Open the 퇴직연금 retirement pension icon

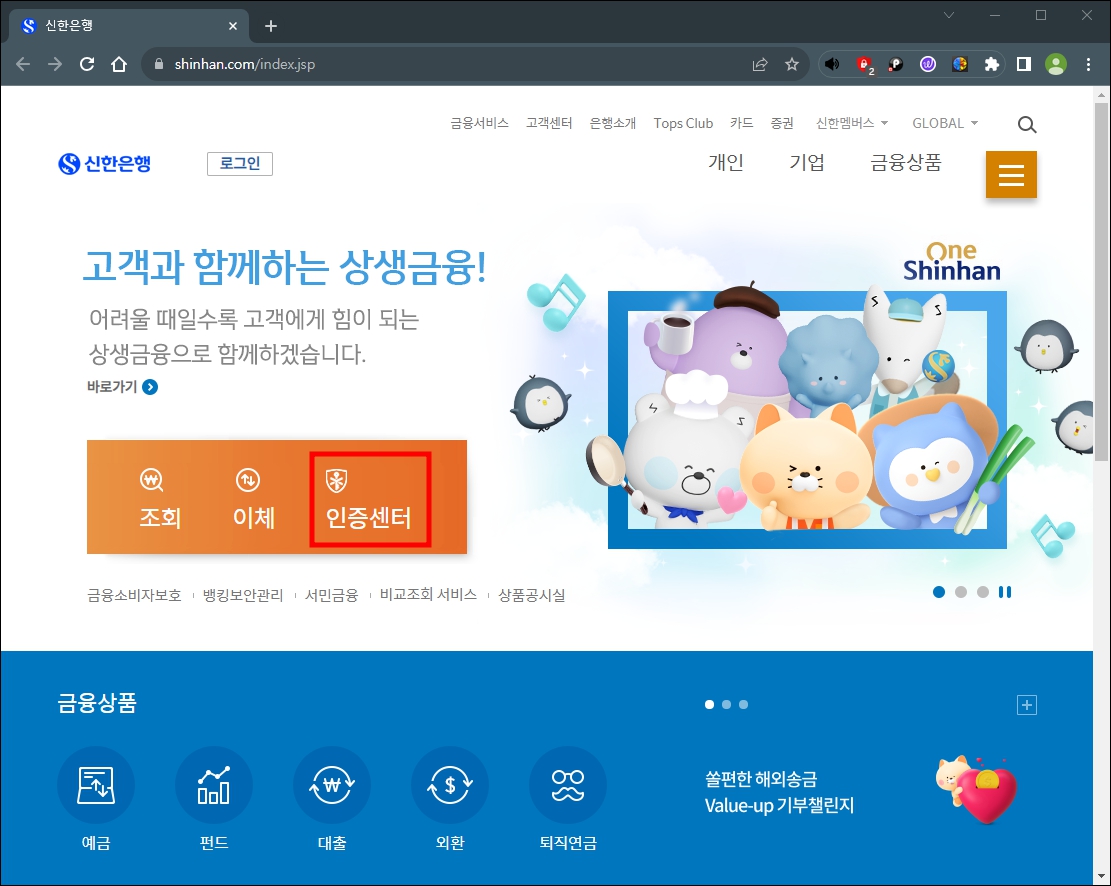(568, 785)
